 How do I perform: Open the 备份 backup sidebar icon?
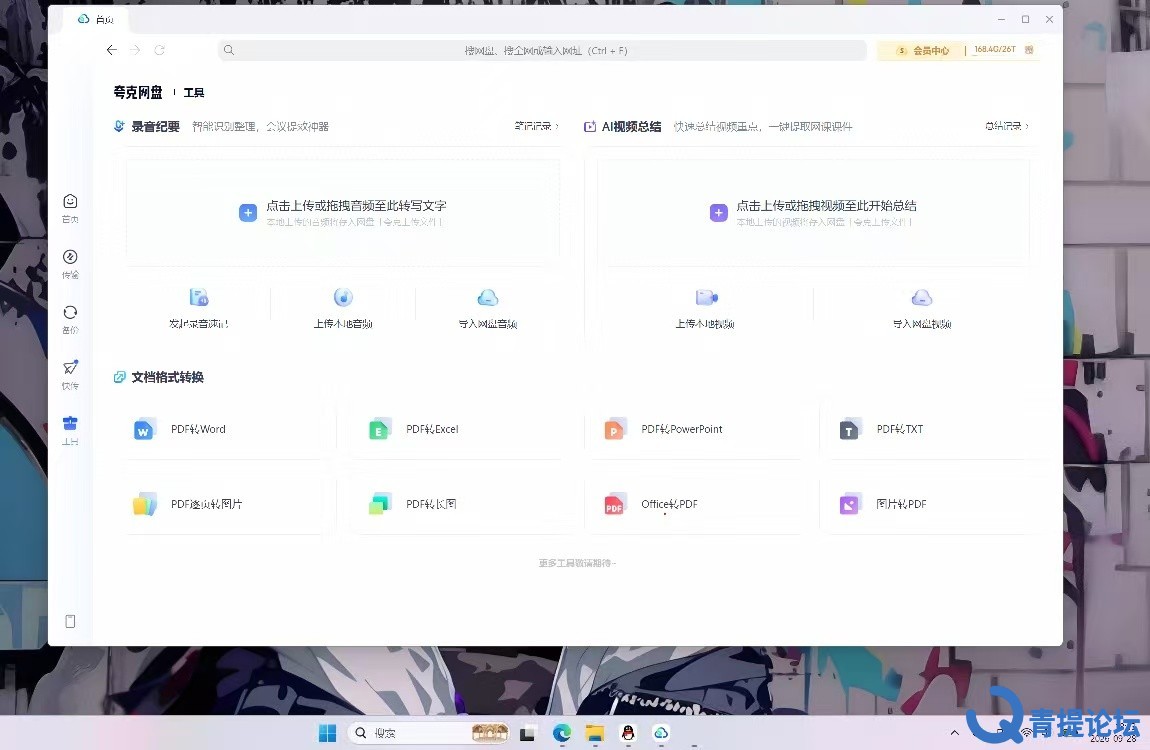click(70, 319)
